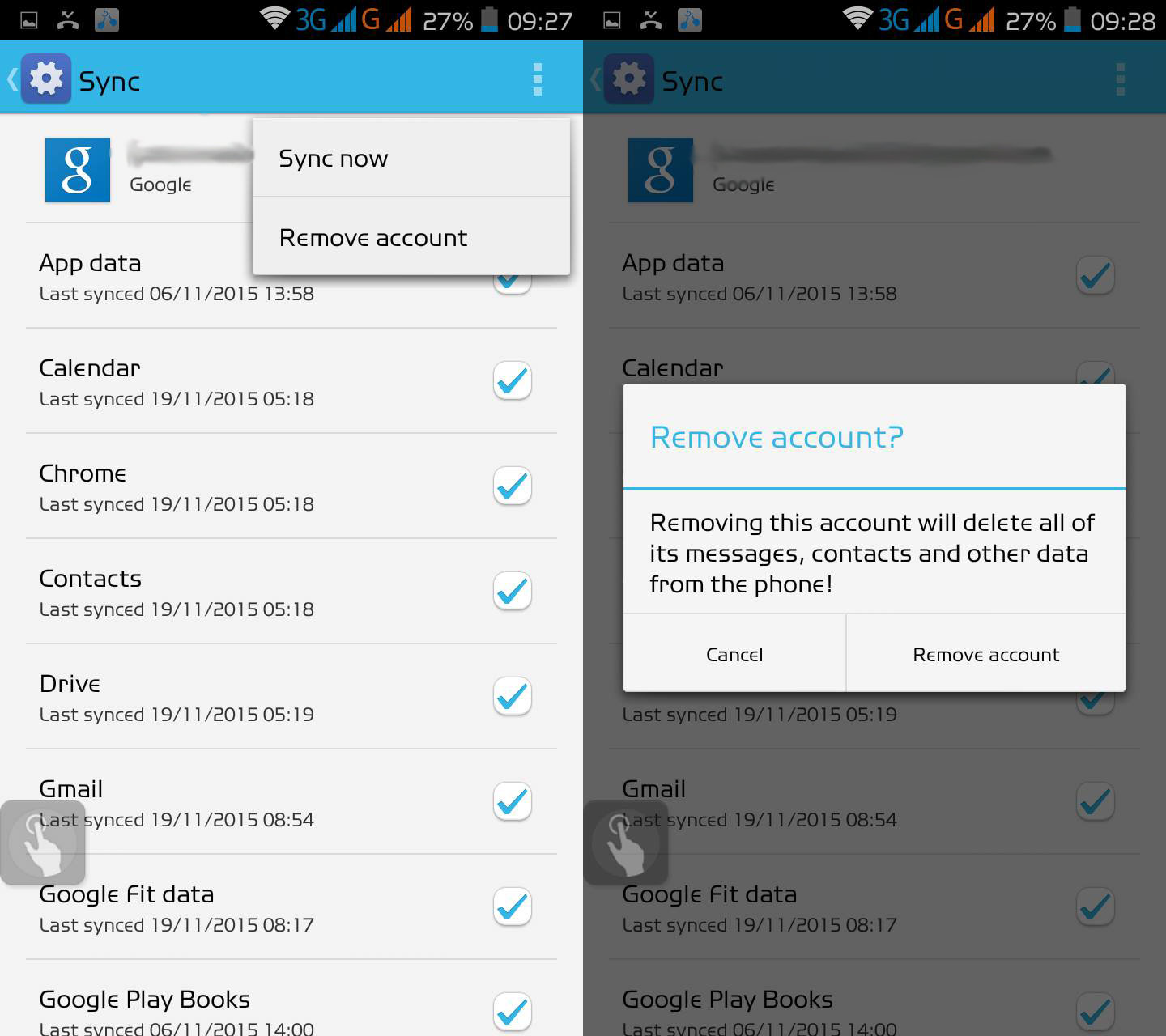The width and height of the screenshot is (1166, 1036).
Task: Tap the Wi-Fi status icon in right status bar
Action: tap(857, 19)
